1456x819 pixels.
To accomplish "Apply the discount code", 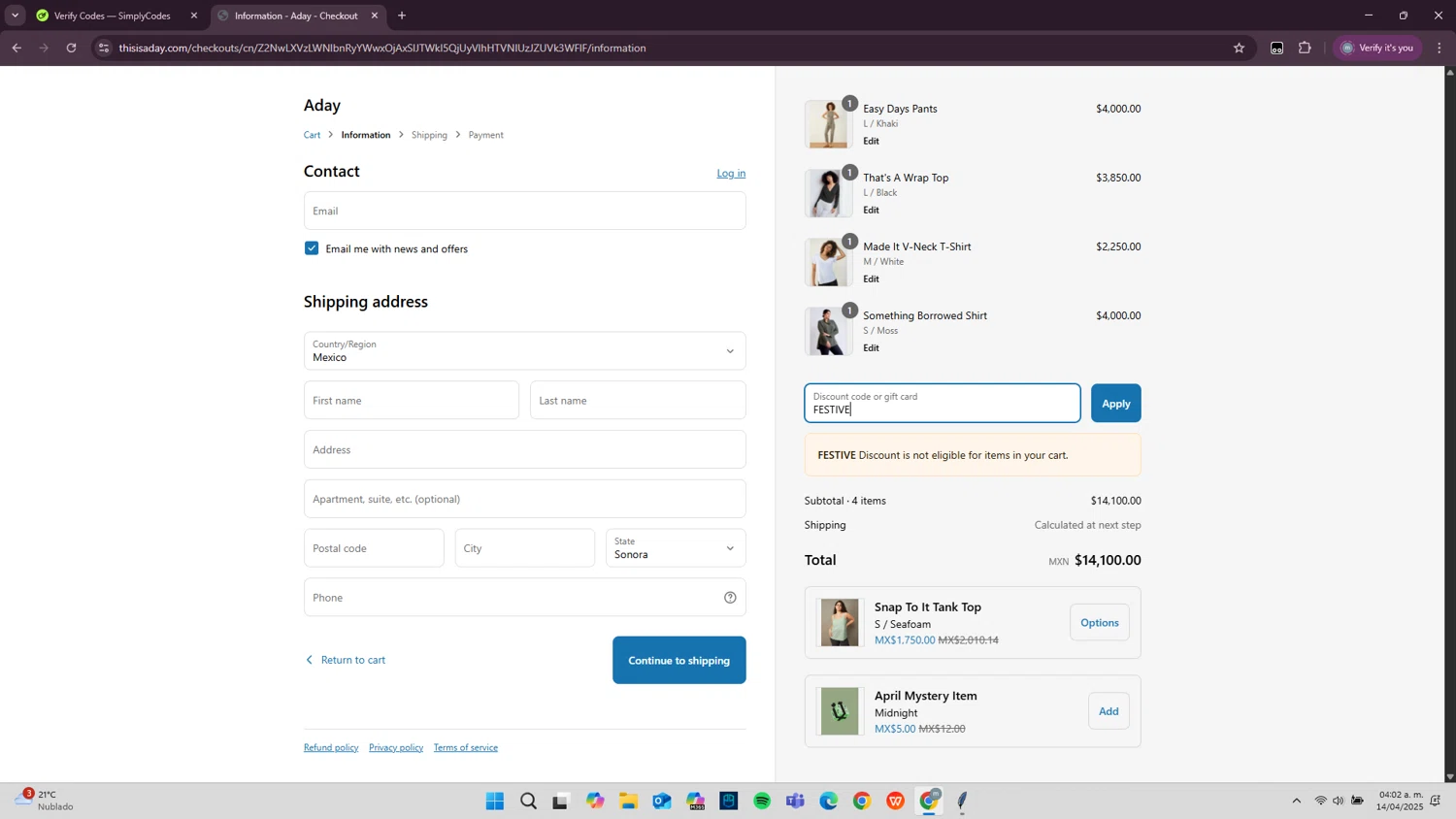I will point(1116,404).
